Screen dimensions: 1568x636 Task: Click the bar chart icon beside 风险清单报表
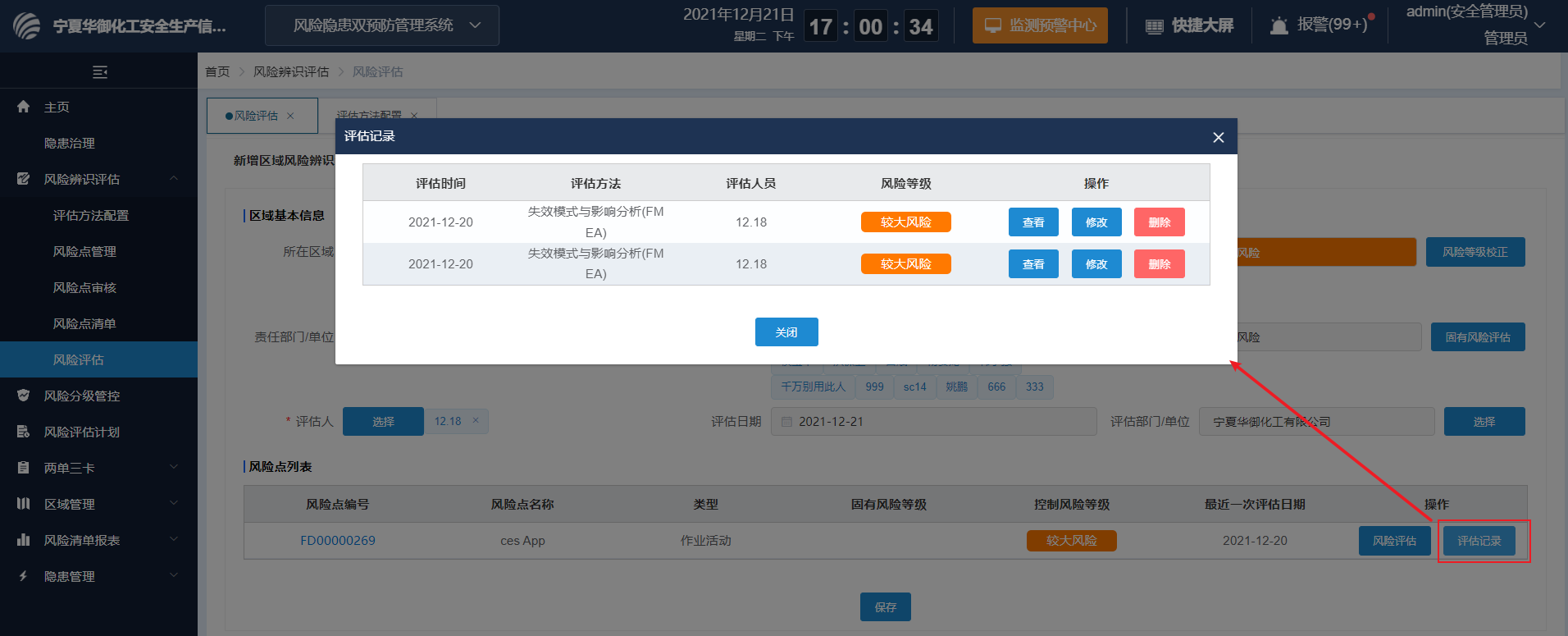23,540
